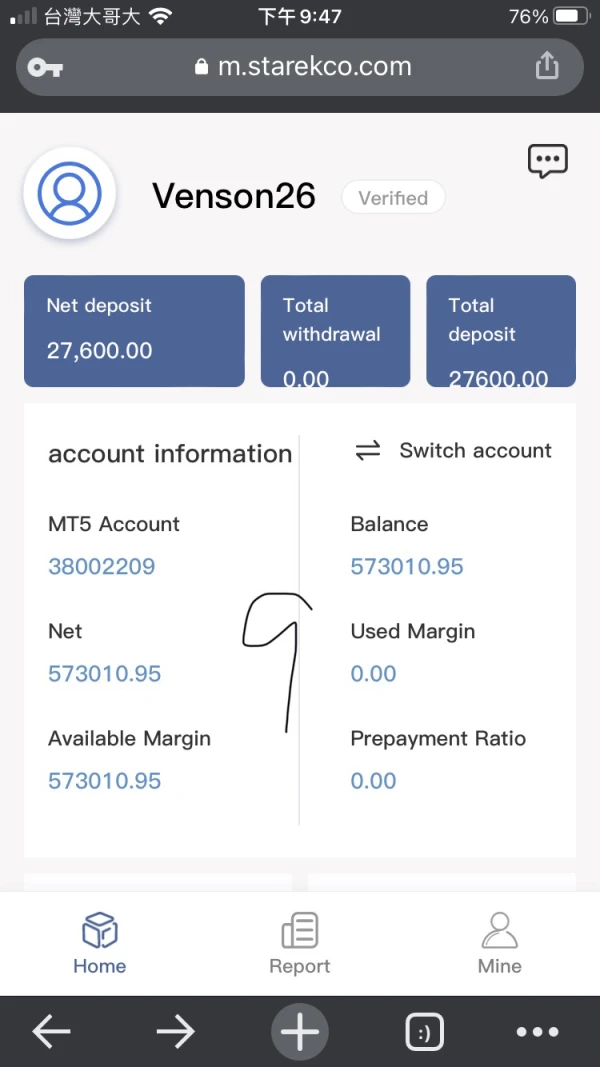This screenshot has height=1067, width=600.
Task: Tap the browser share icon
Action: click(x=546, y=66)
